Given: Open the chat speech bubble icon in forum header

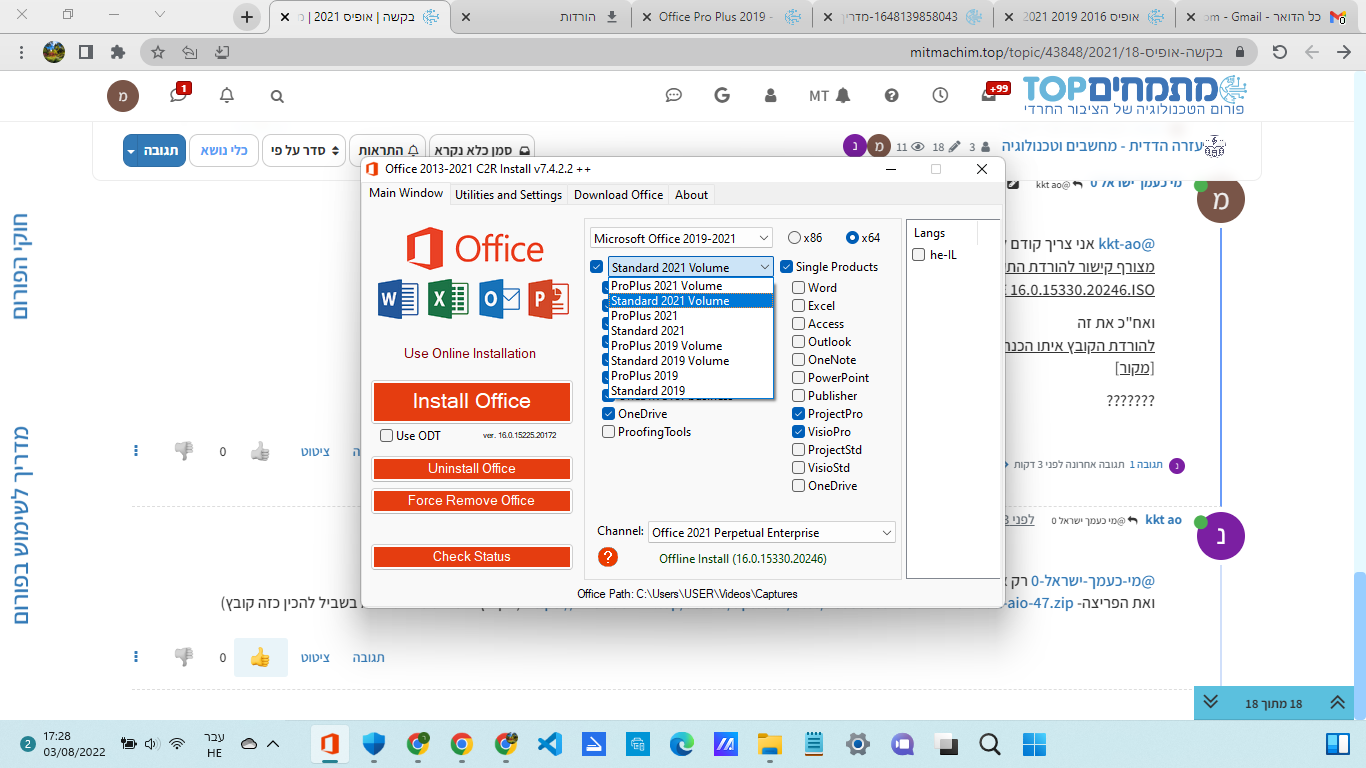Looking at the screenshot, I should tap(674, 95).
